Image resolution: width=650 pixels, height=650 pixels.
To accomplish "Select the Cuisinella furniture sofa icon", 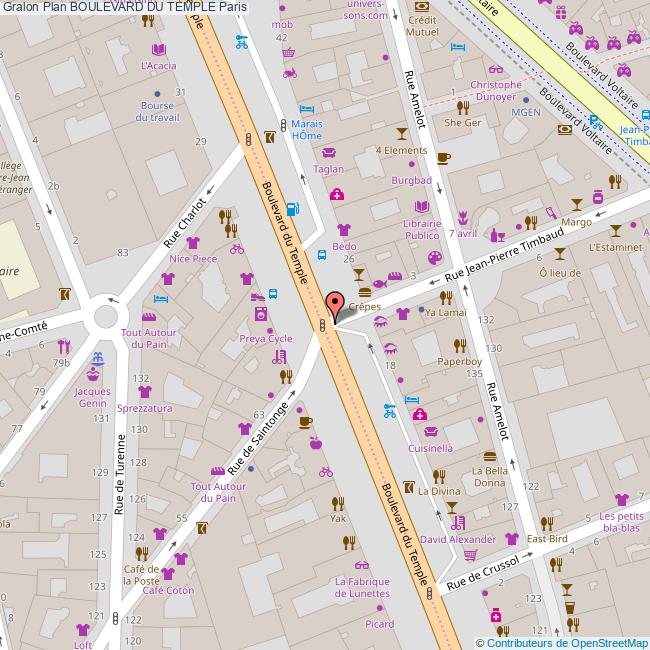I will tap(431, 432).
